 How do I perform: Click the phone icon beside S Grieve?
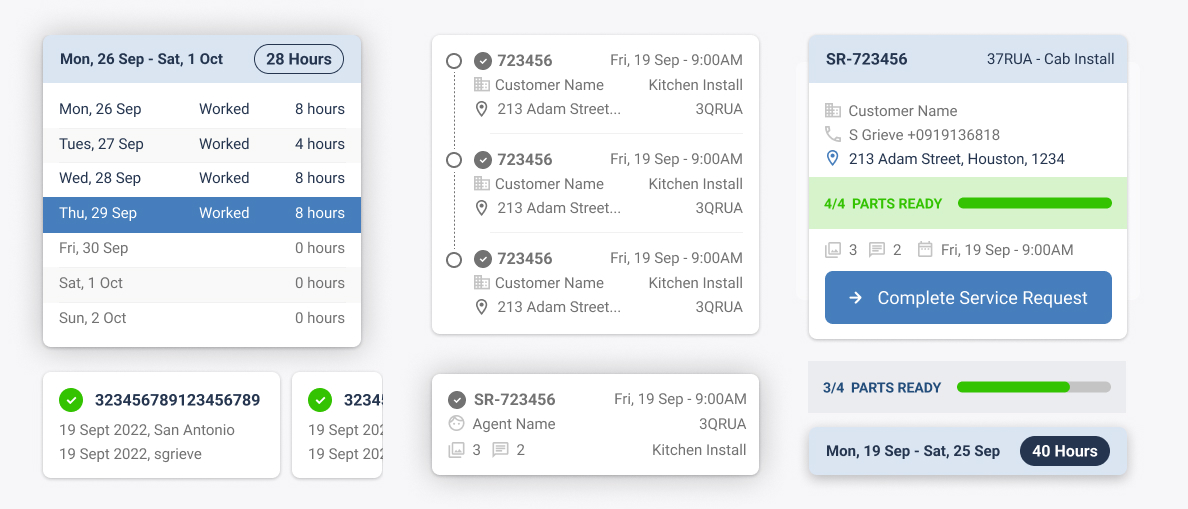pos(832,134)
